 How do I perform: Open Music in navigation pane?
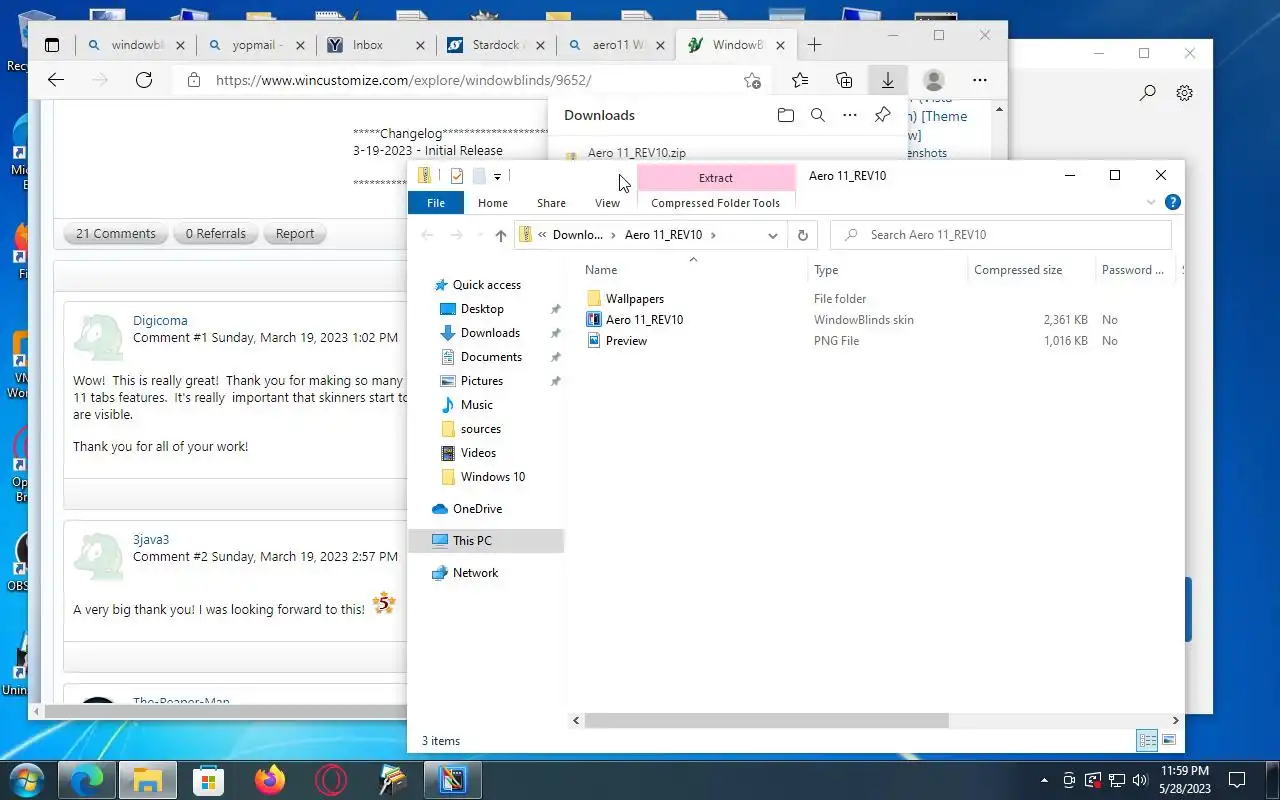click(x=476, y=405)
